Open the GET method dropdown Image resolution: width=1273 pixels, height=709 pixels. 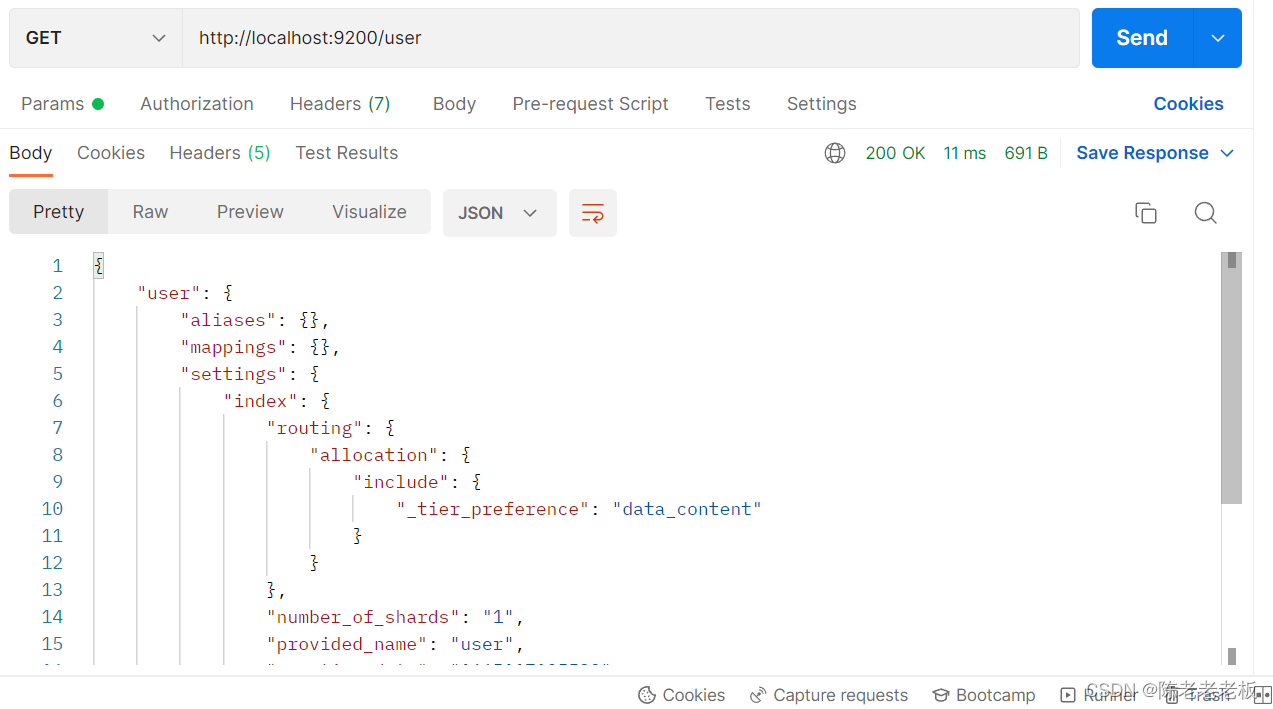click(96, 38)
